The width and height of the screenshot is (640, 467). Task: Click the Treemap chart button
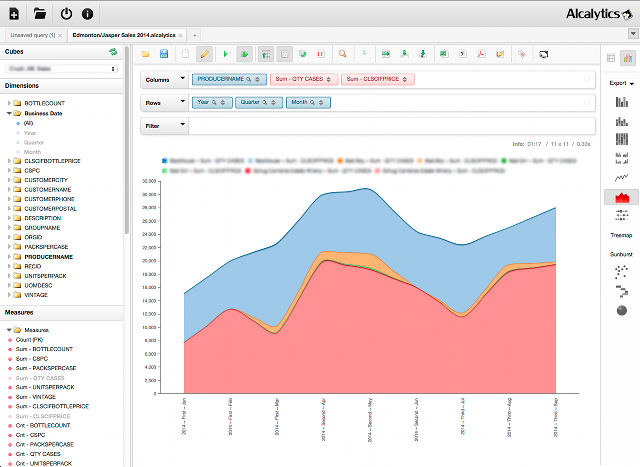tap(621, 235)
